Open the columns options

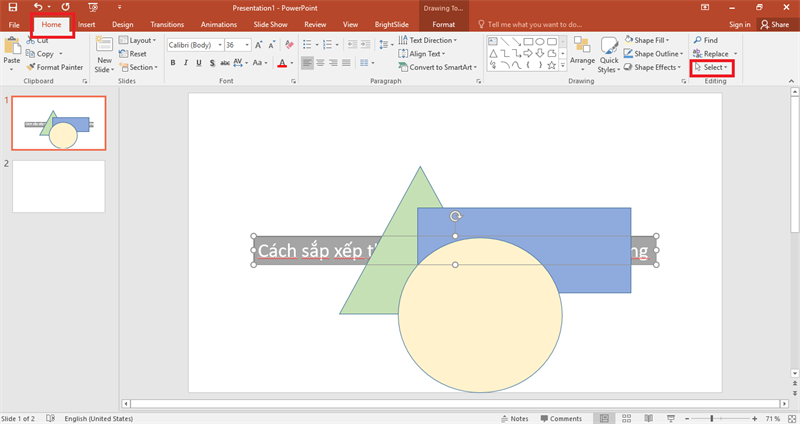367,63
